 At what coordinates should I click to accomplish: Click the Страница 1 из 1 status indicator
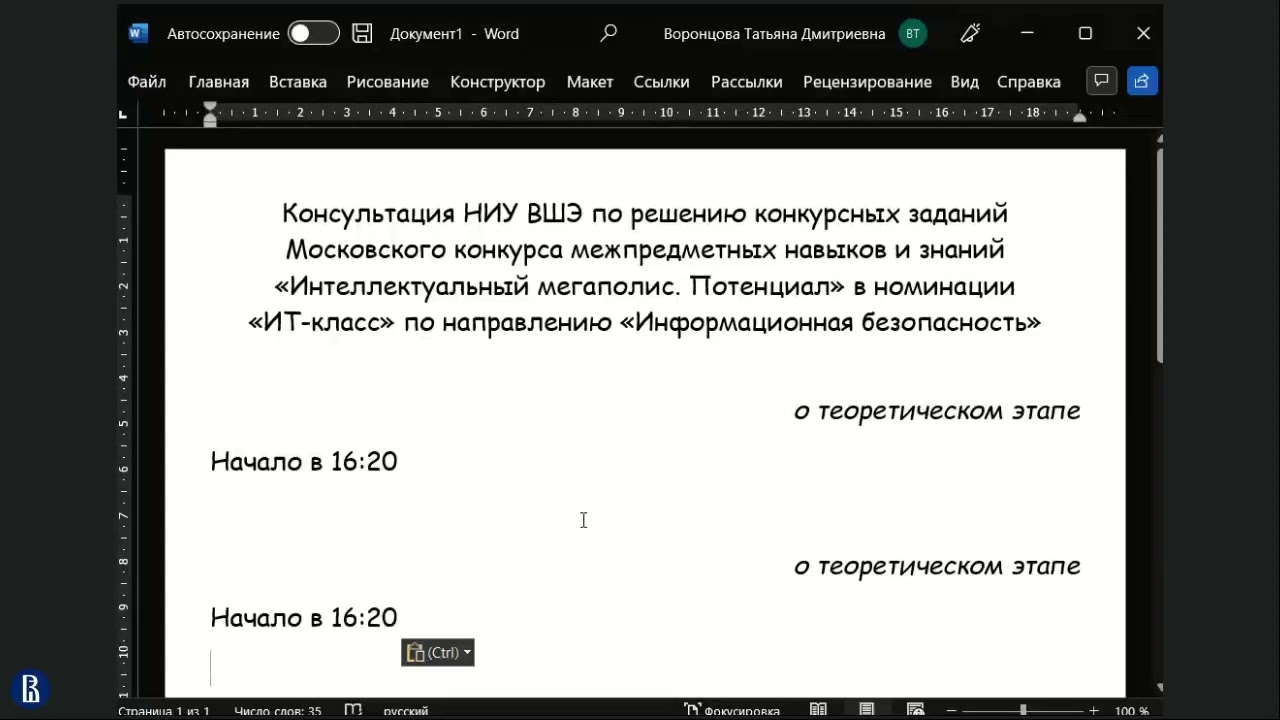[x=164, y=711]
